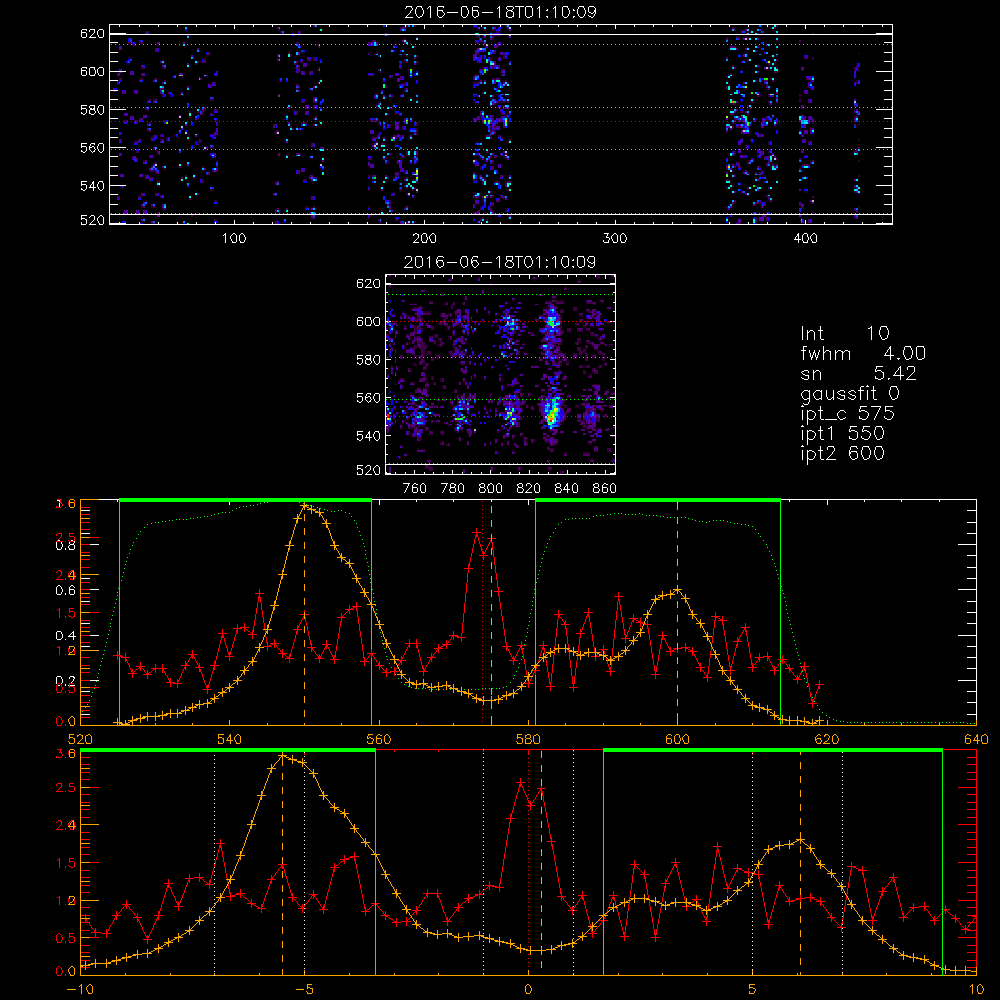Viewport: 1000px width, 1000px height.
Task: Click x-axis label -10 of the bottom plot
Action: [80, 990]
